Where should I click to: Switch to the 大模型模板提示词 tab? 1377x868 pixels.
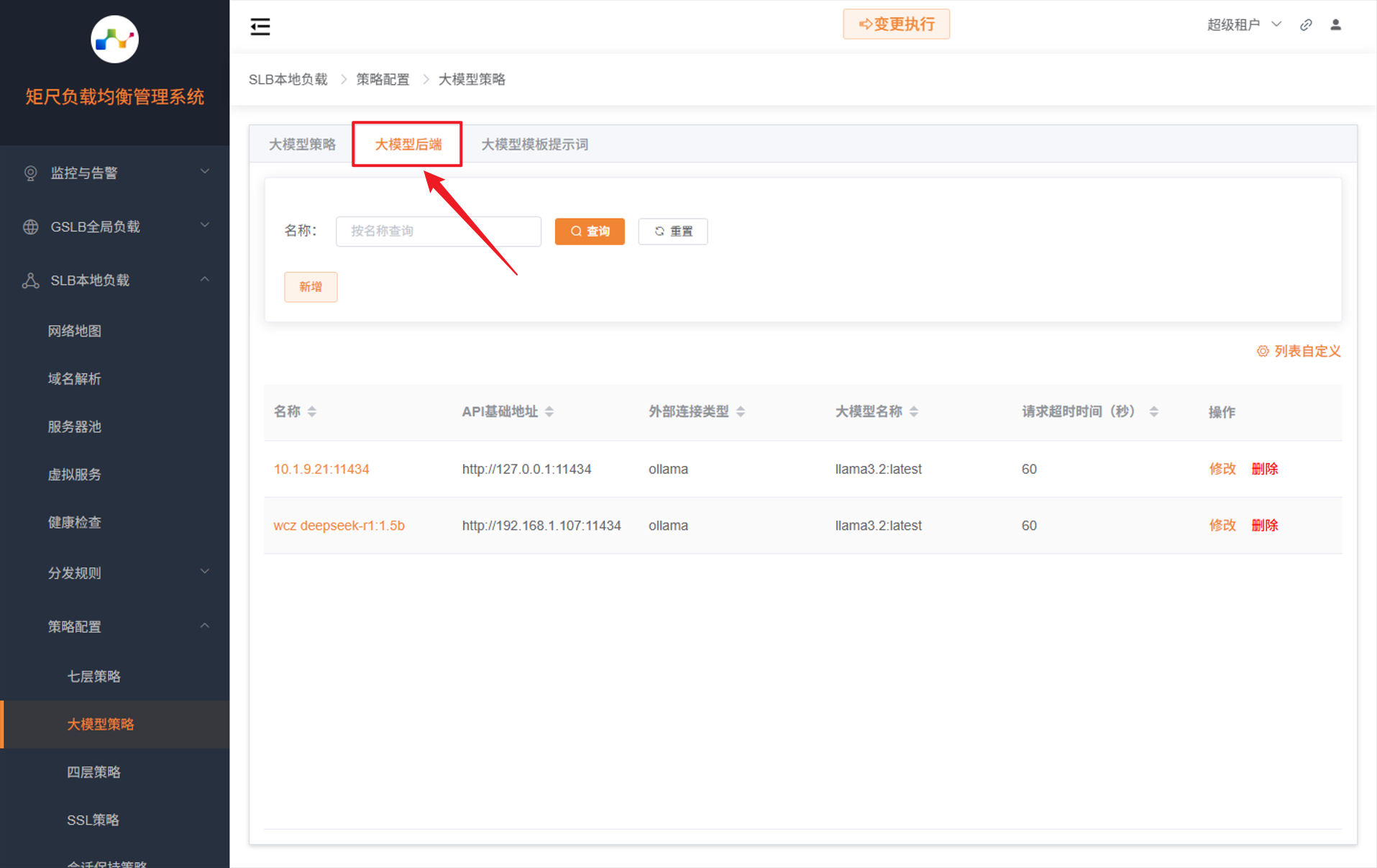point(534,145)
